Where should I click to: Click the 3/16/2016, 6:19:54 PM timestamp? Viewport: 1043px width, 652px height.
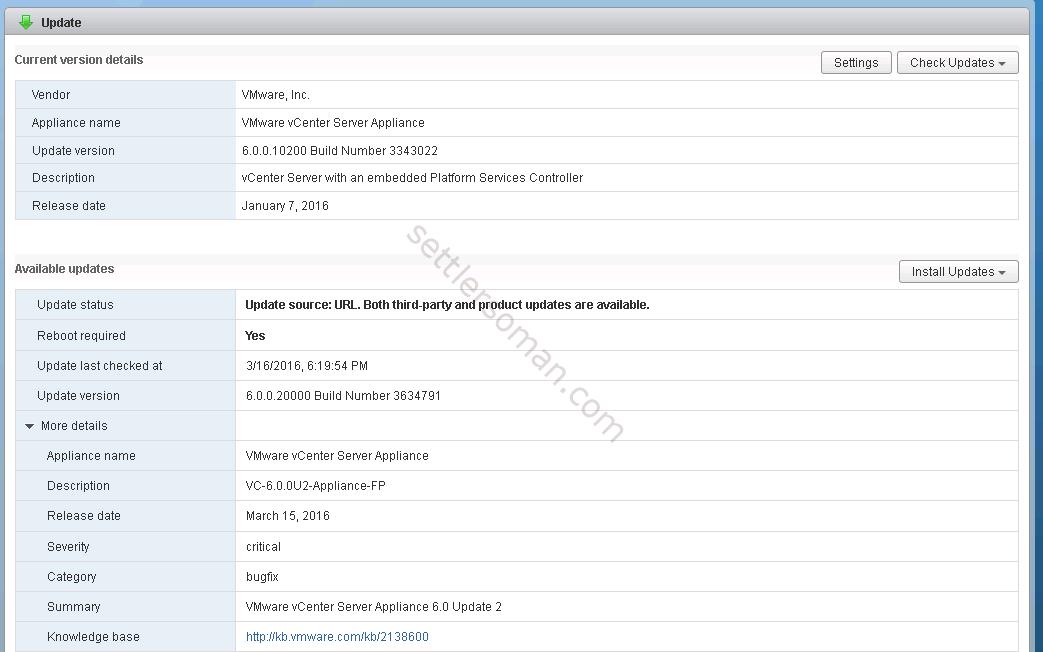(x=307, y=366)
